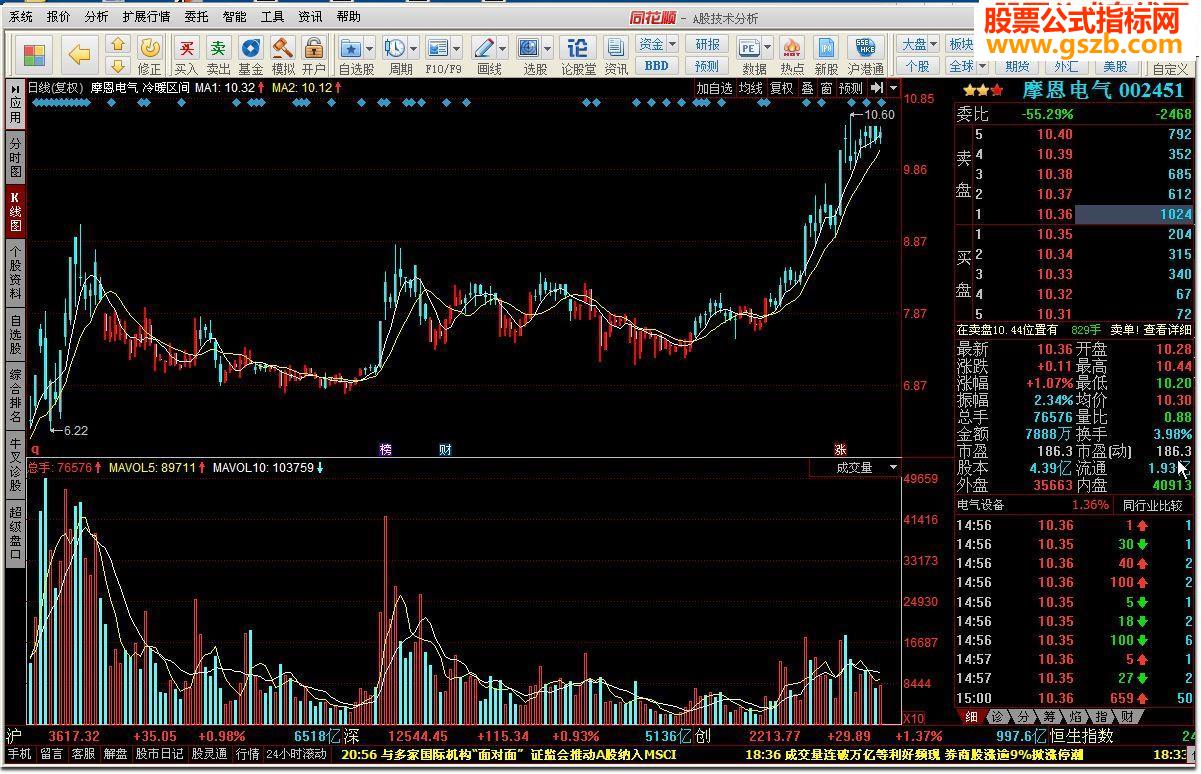Click the toolbar 预测 button under 研报

tap(707, 66)
